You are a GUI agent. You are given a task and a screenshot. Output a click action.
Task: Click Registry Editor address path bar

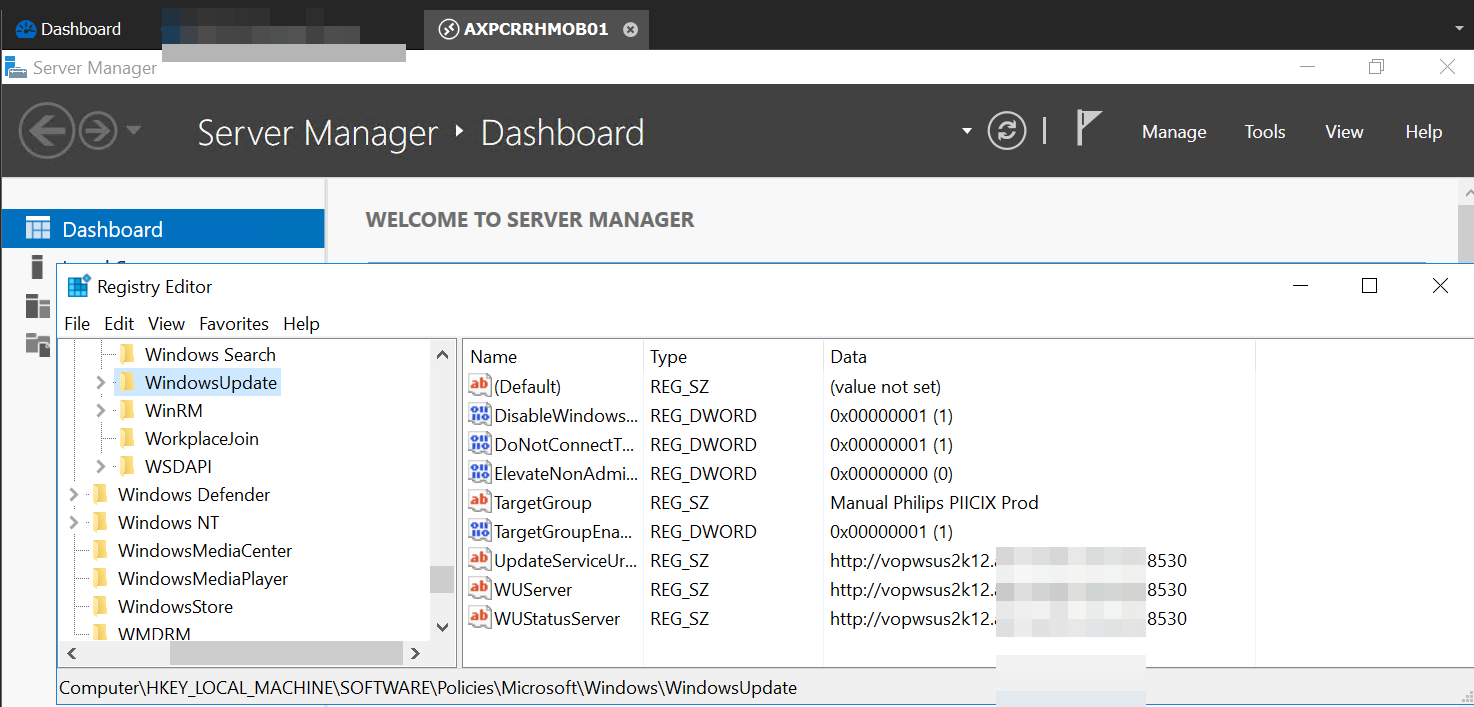pos(765,688)
